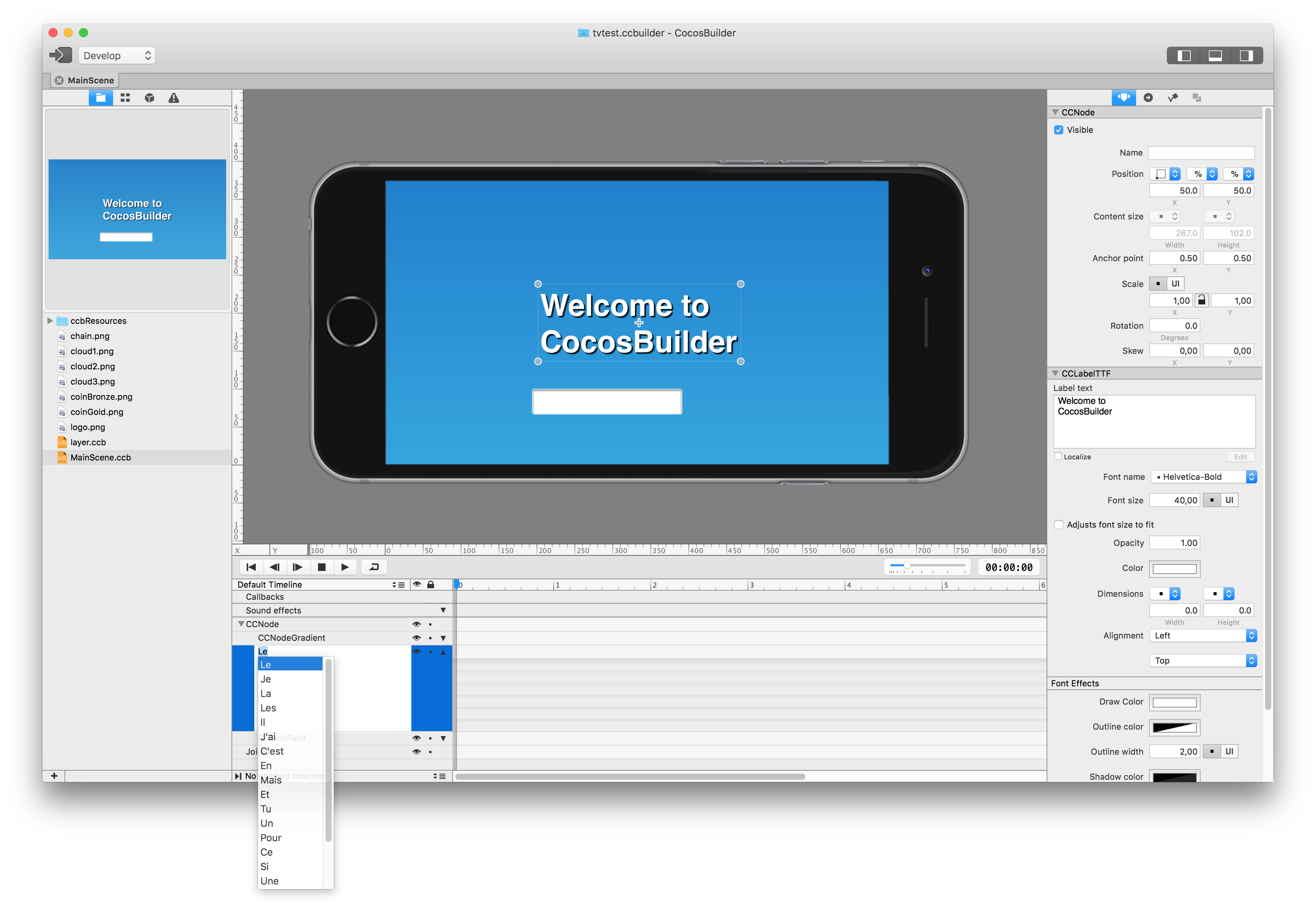Open the objects panel via the cube icon
This screenshot has height=905, width=1316.
tap(149, 98)
